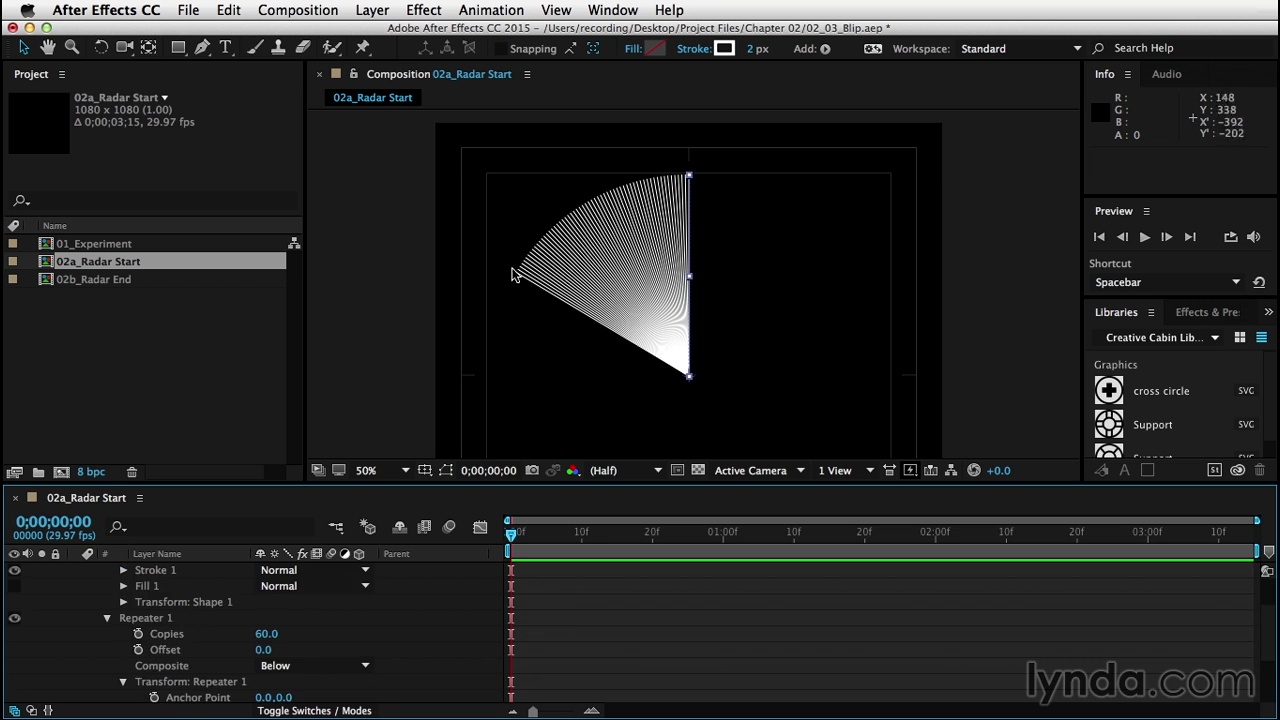The width and height of the screenshot is (1280, 720).
Task: Expand the Fill 1 property group
Action: pos(124,586)
